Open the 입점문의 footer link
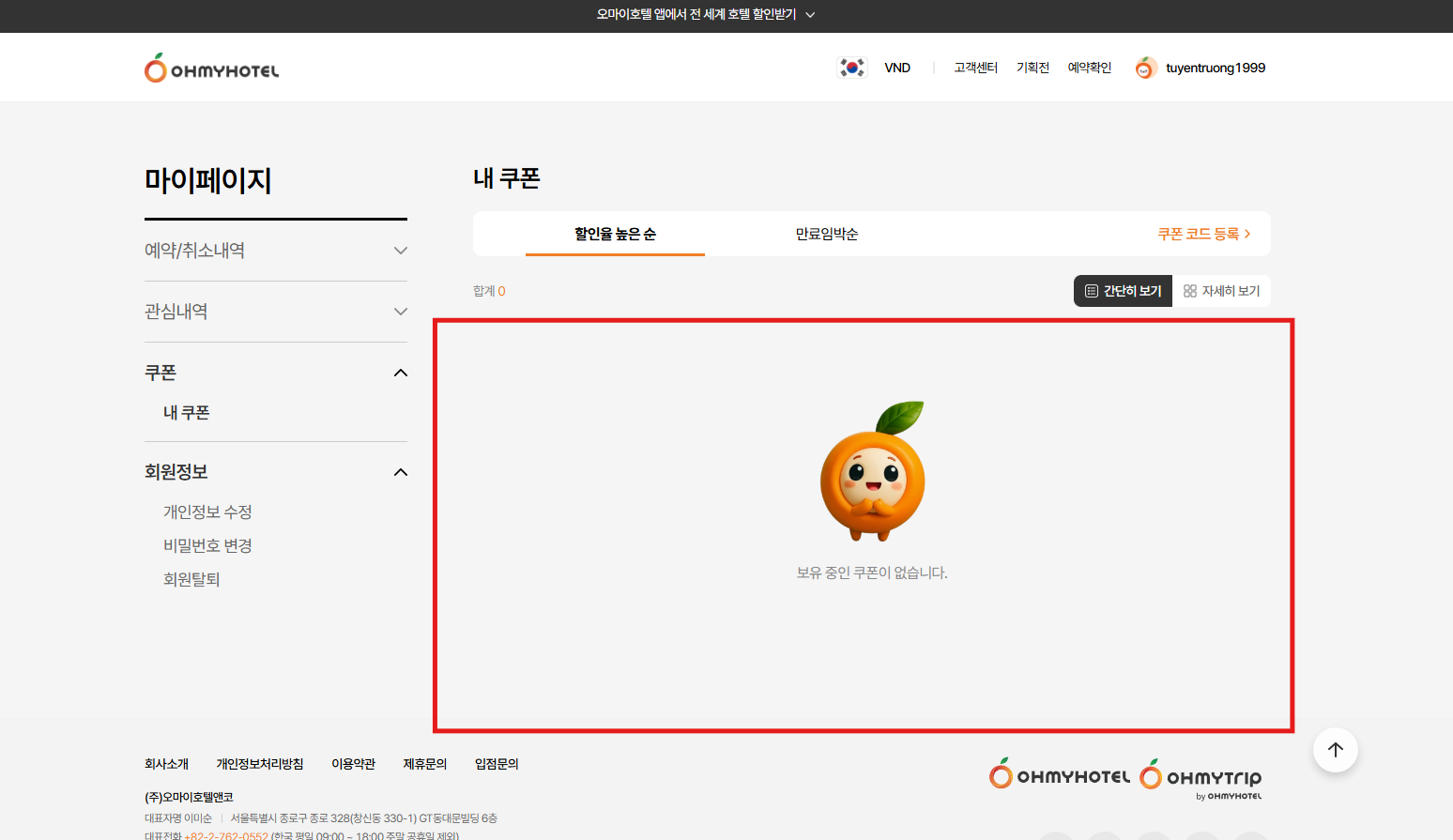The width and height of the screenshot is (1453, 840). [x=497, y=764]
